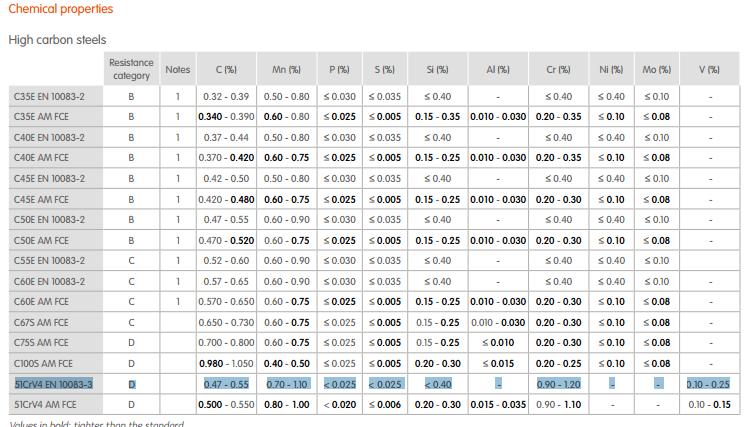Click carbon value '0.700 - 0.800'

coord(226,343)
